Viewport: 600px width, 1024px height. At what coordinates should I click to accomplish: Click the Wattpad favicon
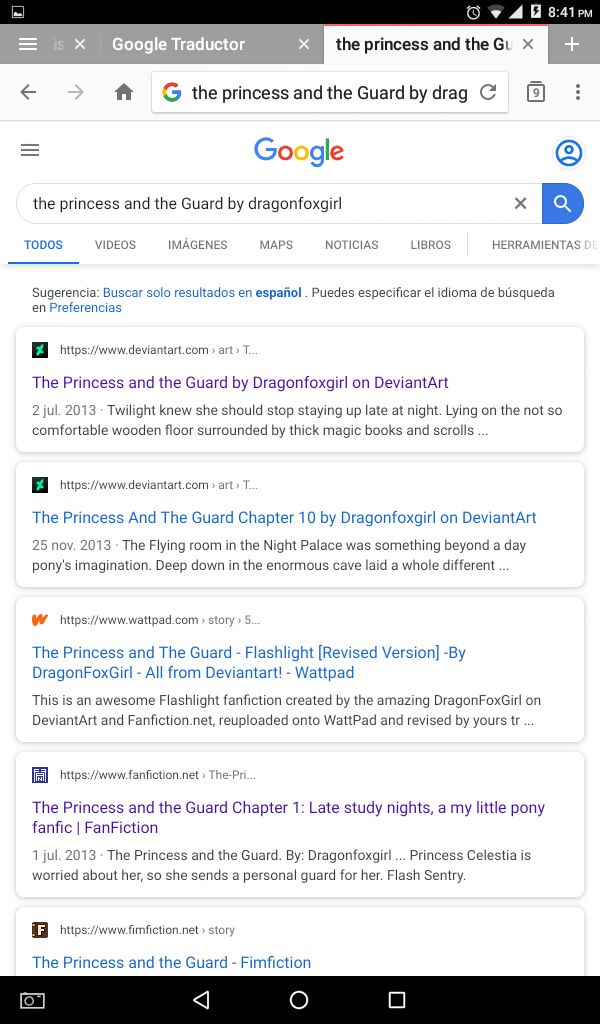tap(40, 620)
